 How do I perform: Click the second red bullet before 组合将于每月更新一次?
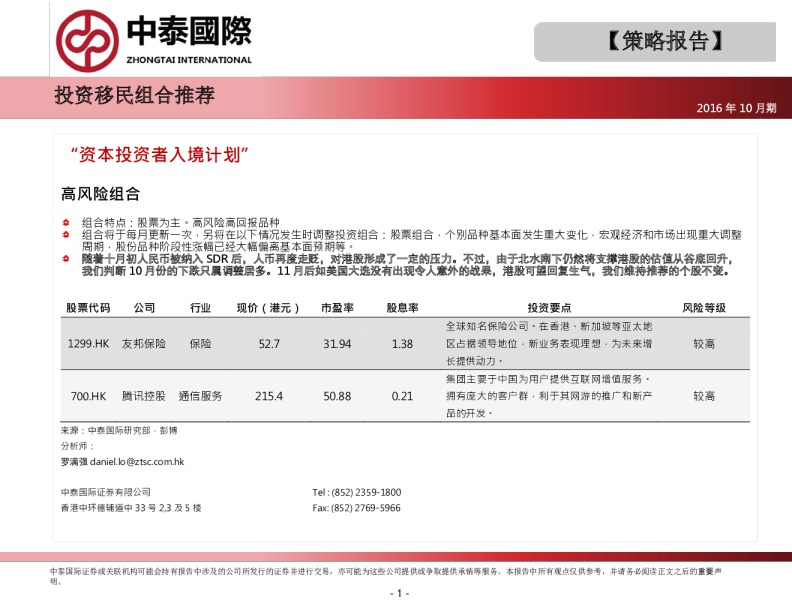coord(66,233)
